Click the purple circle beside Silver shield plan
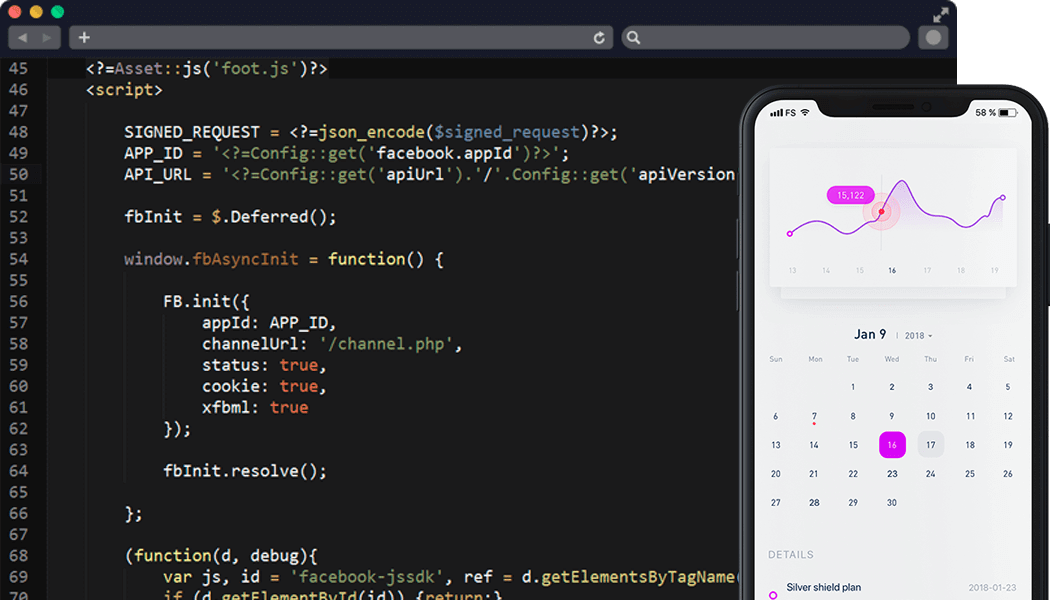 click(x=772, y=595)
